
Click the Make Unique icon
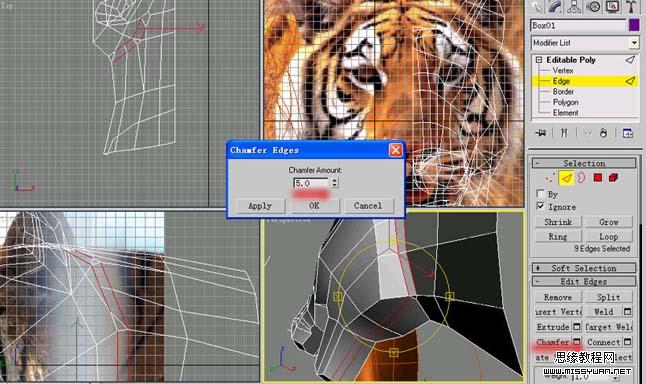click(x=587, y=133)
